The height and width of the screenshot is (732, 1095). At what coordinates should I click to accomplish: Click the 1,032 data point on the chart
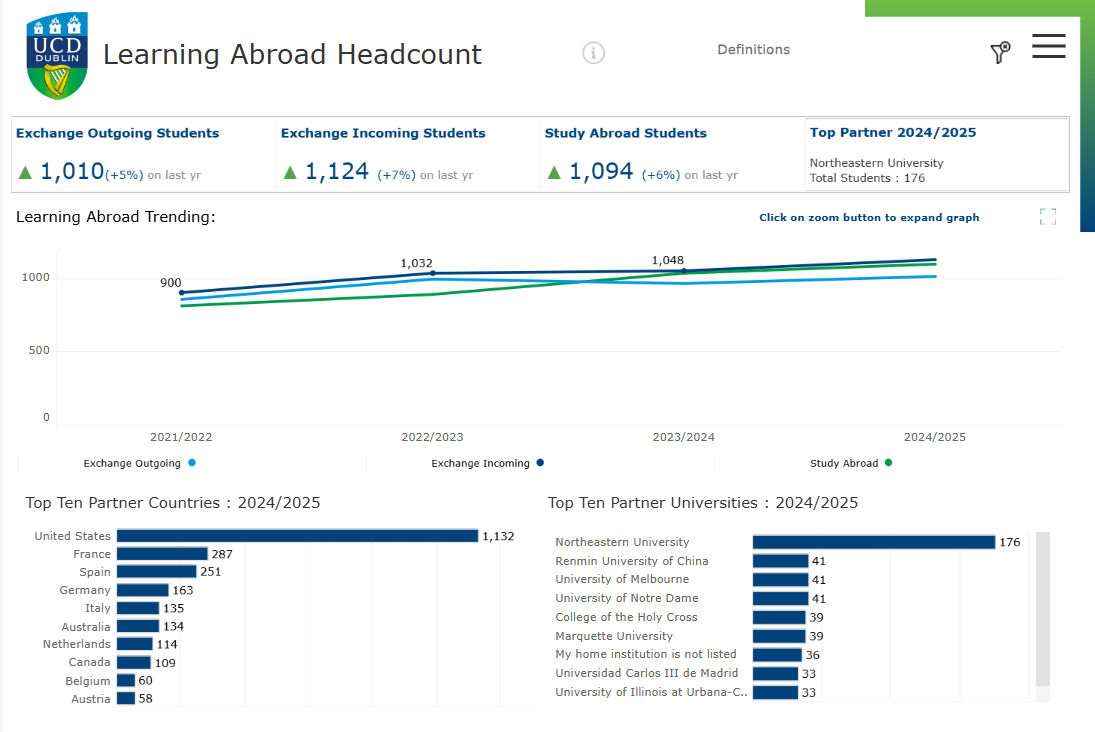click(x=432, y=273)
